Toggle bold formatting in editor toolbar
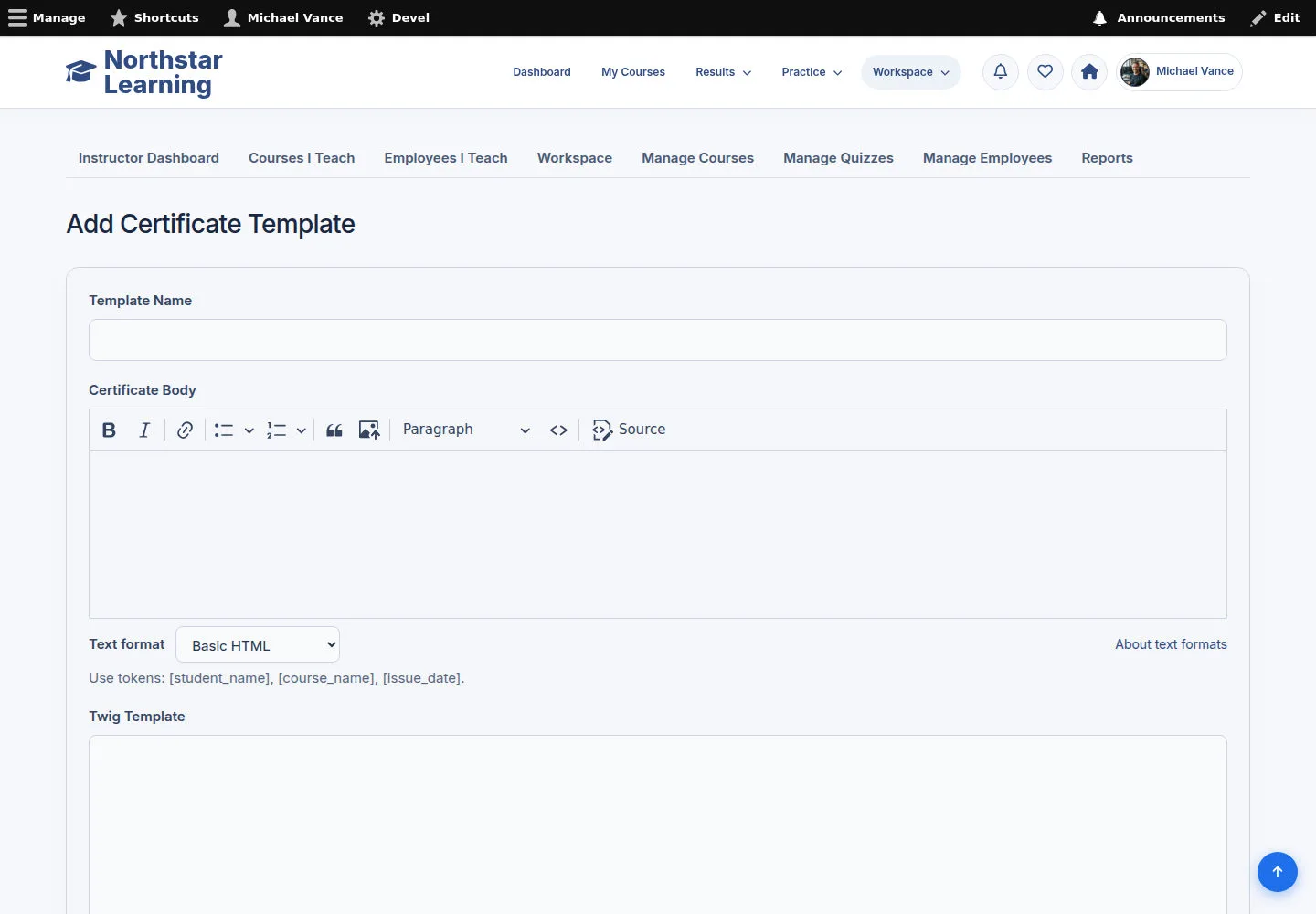The image size is (1316, 914). click(x=109, y=430)
